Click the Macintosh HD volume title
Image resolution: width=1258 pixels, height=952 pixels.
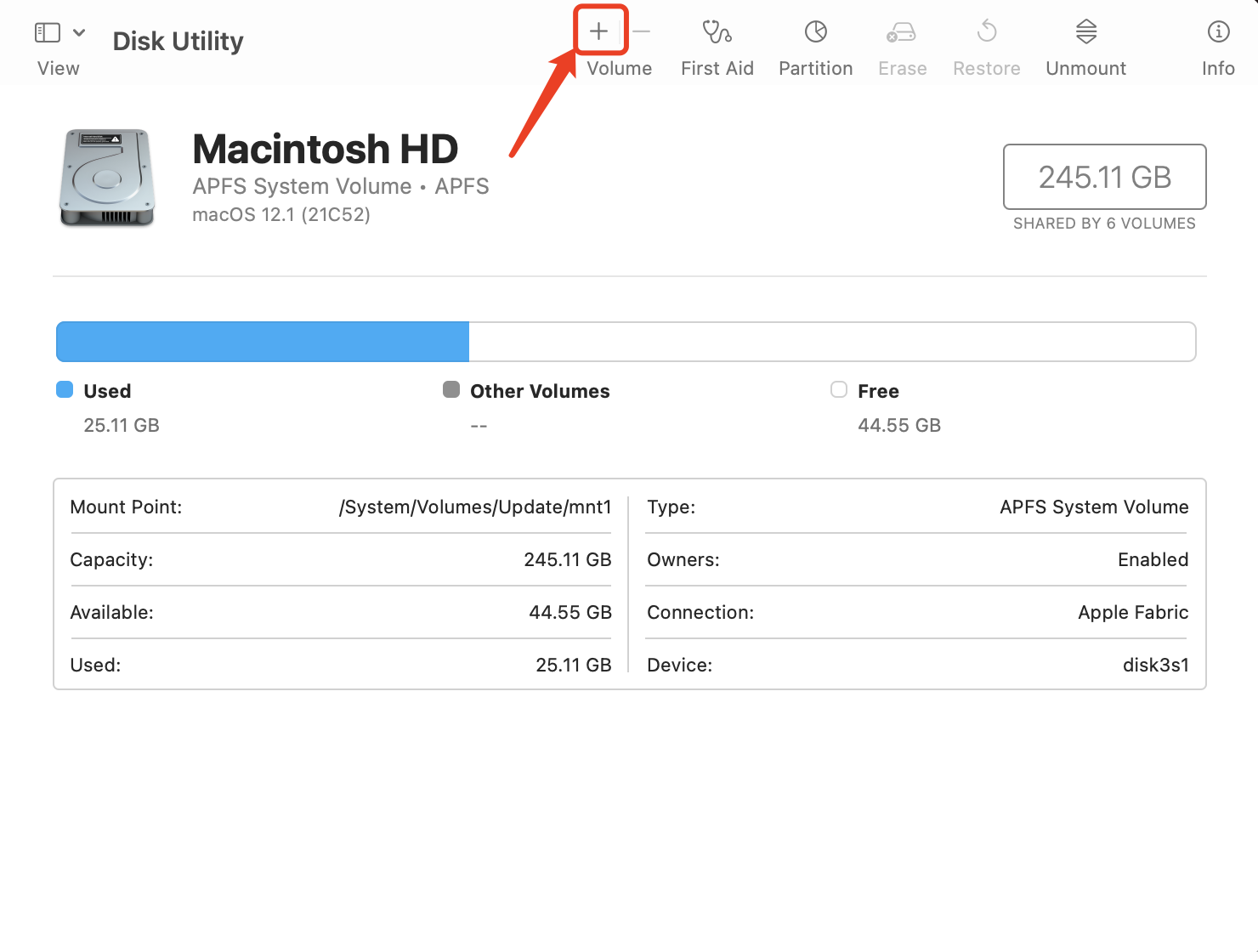tap(325, 150)
